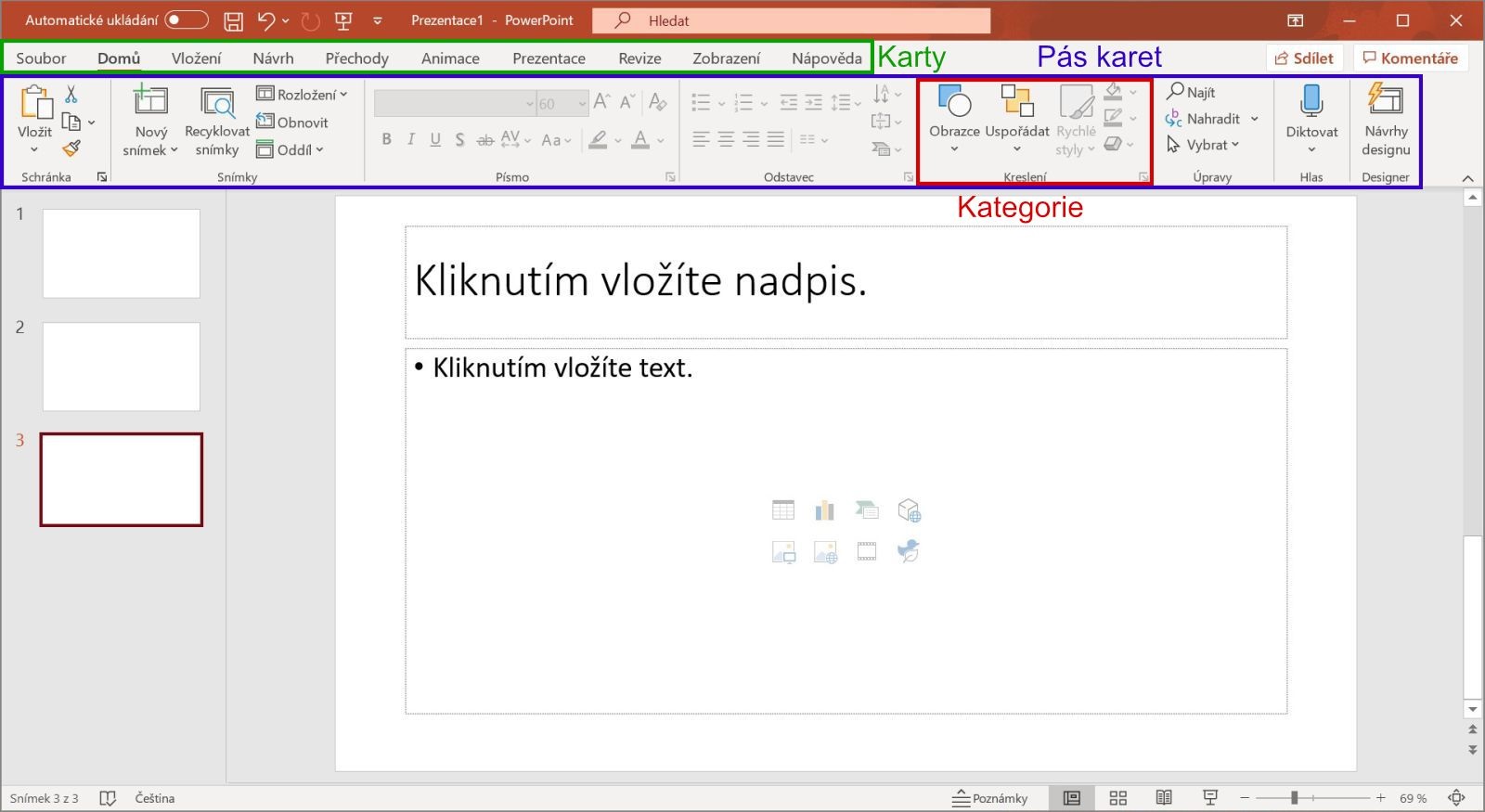This screenshot has width=1485, height=812.
Task: Align text left in Odstavec
Action: pos(701,139)
